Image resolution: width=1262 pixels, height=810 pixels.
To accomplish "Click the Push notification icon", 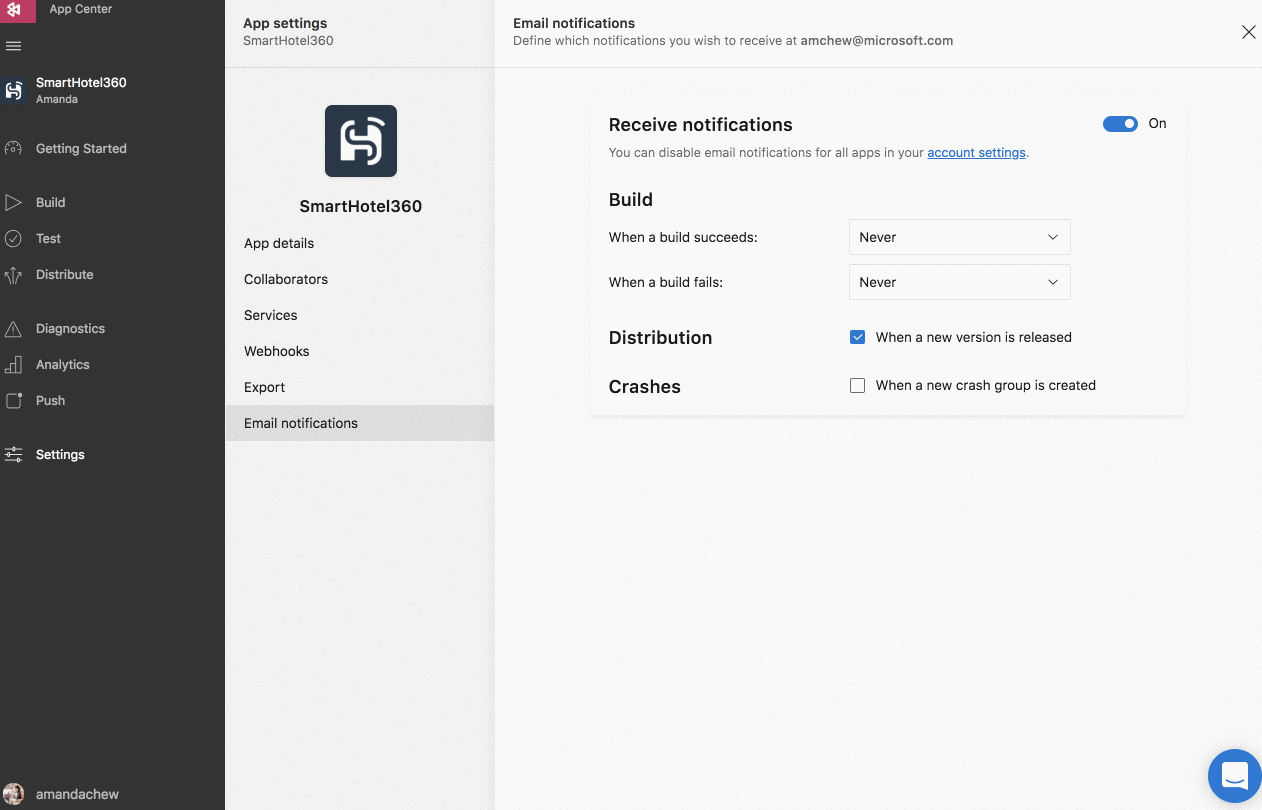I will tap(13, 401).
